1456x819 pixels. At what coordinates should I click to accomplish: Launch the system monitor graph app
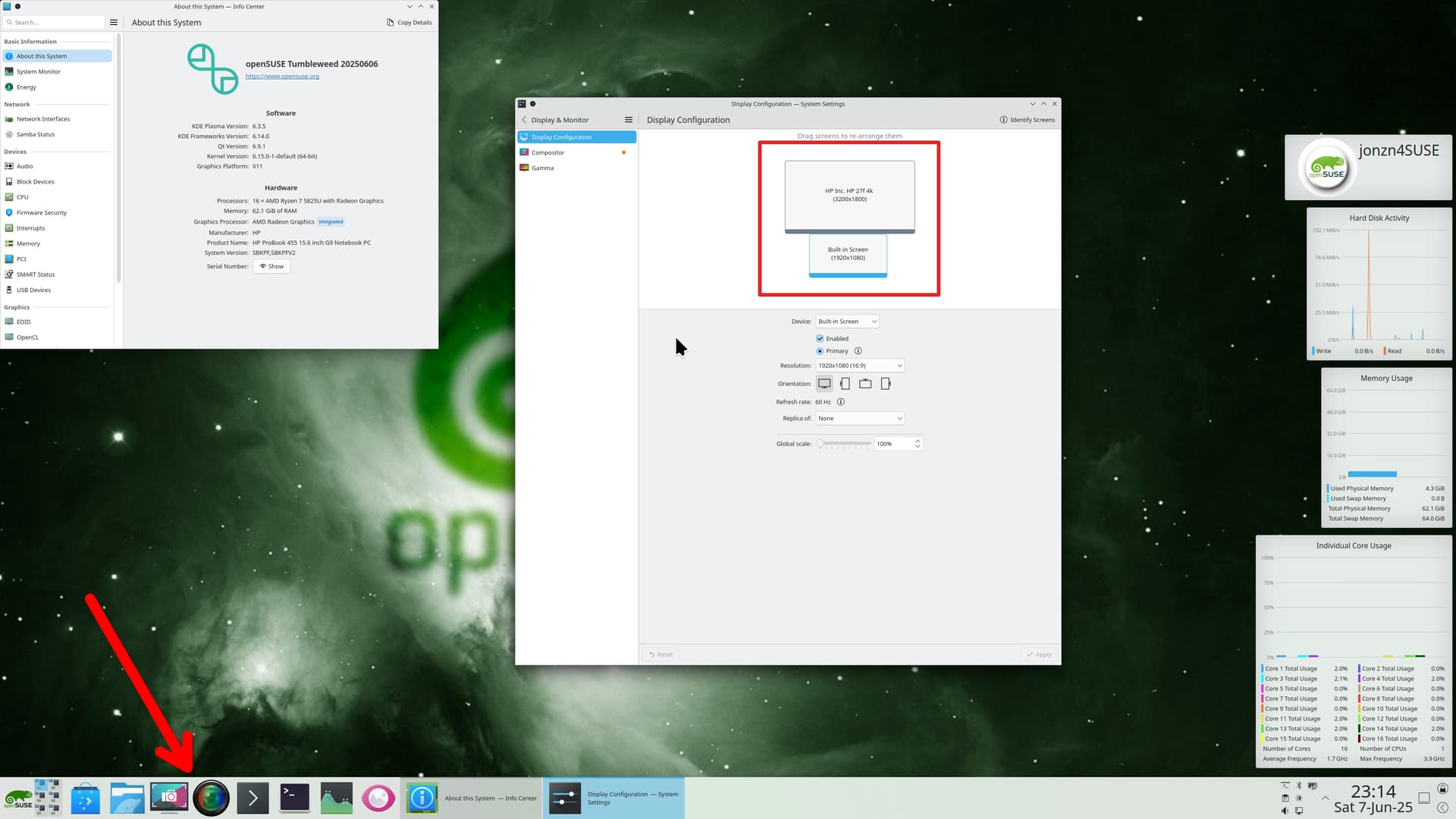click(x=336, y=798)
